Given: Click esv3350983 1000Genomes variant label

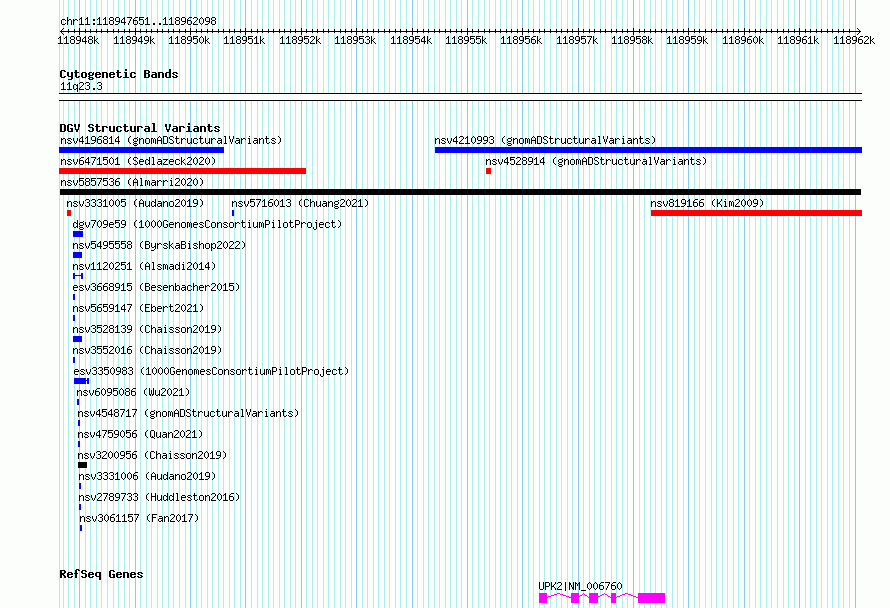Looking at the screenshot, I should pyautogui.click(x=211, y=371).
